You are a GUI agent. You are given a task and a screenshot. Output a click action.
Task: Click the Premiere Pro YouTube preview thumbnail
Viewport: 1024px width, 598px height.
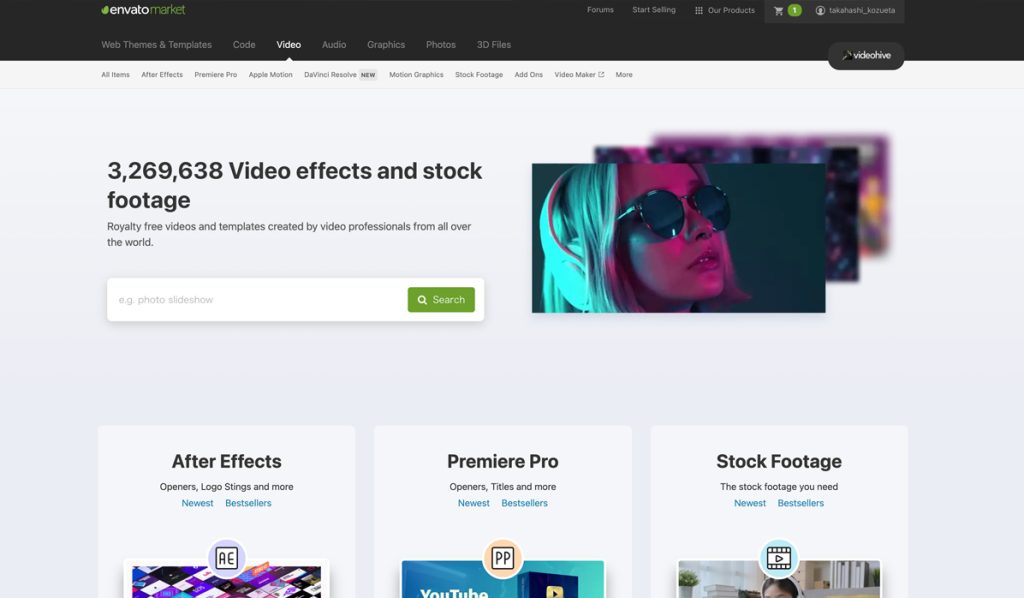click(503, 581)
